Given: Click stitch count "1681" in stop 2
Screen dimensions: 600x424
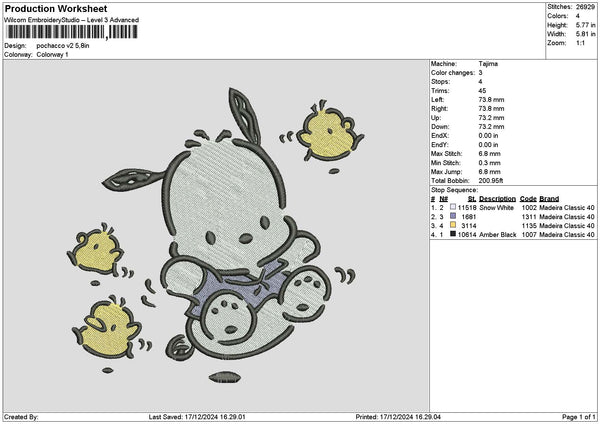Looking at the screenshot, I should 469,217.
